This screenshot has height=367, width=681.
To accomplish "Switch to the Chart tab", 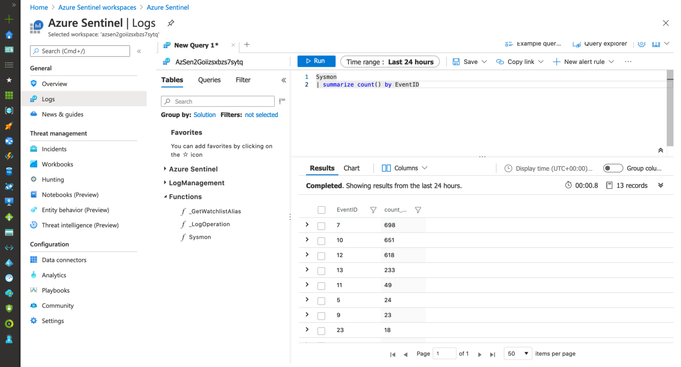I will (351, 168).
